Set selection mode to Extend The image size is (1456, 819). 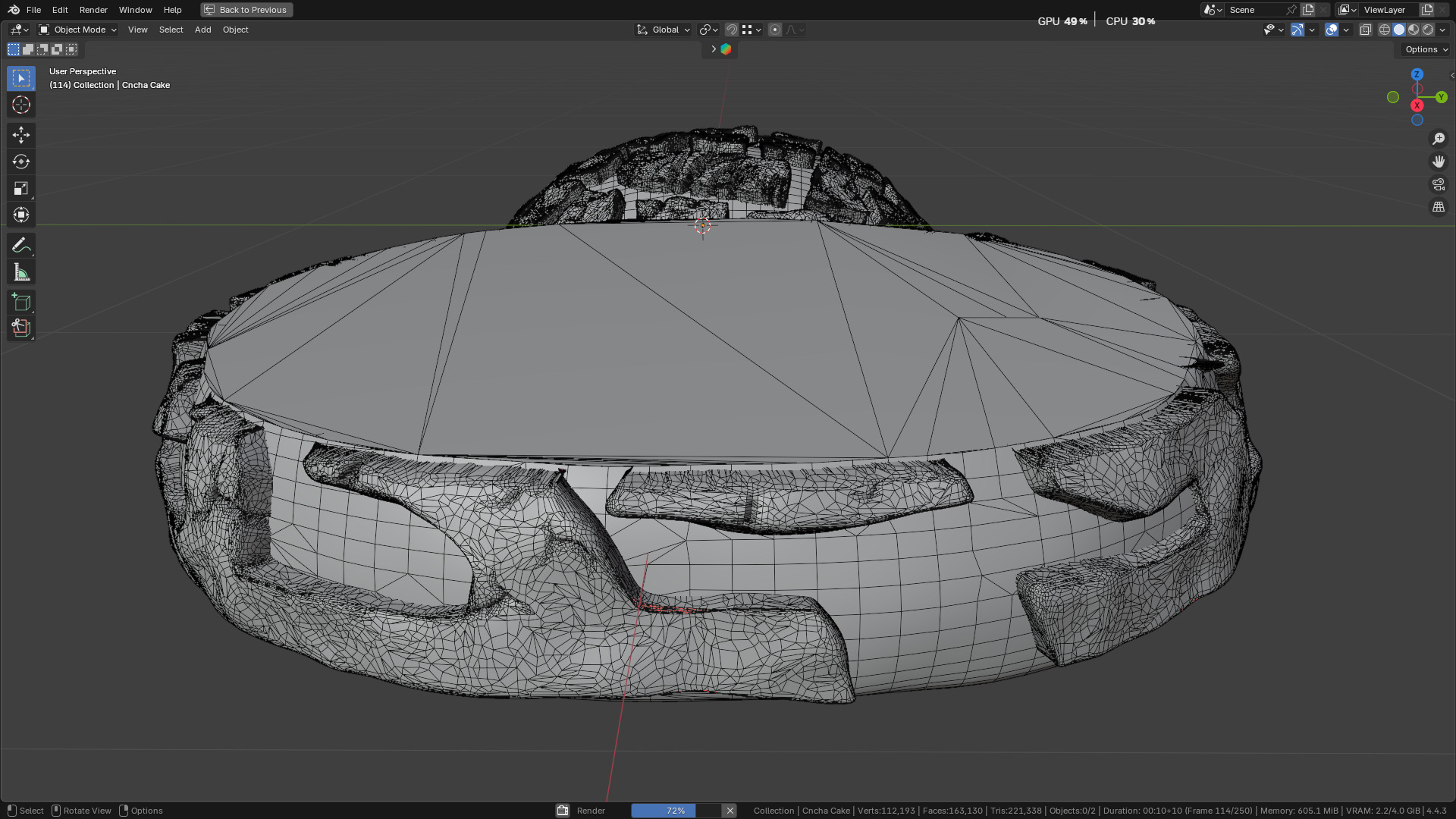pyautogui.click(x=28, y=49)
